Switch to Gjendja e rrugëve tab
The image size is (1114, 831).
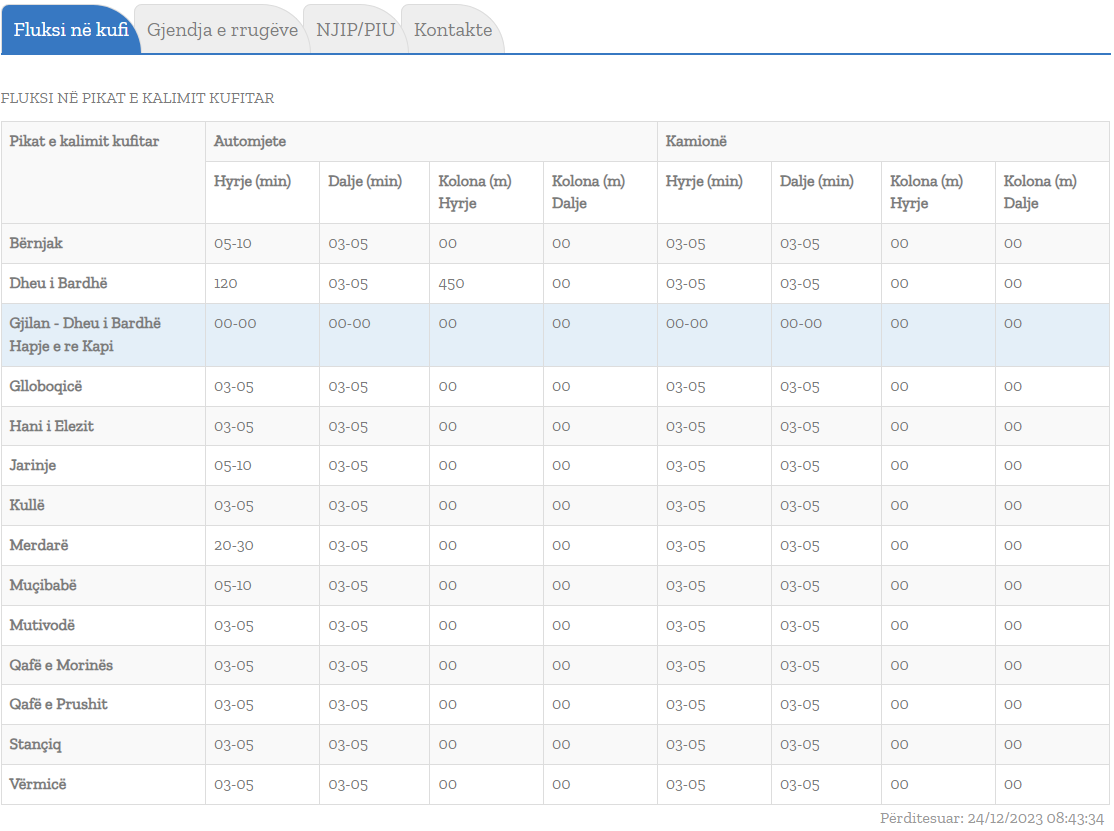[222, 30]
